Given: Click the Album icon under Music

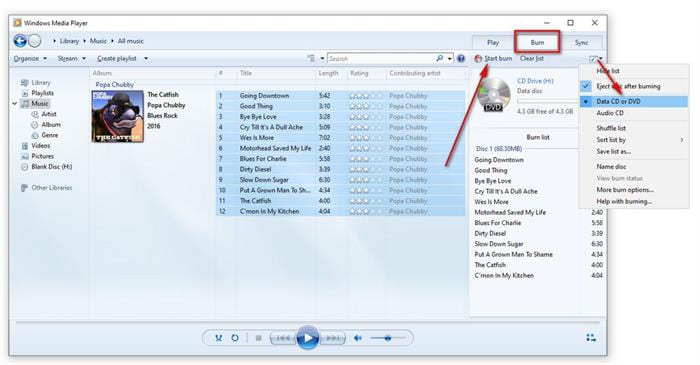Looking at the screenshot, I should point(35,125).
